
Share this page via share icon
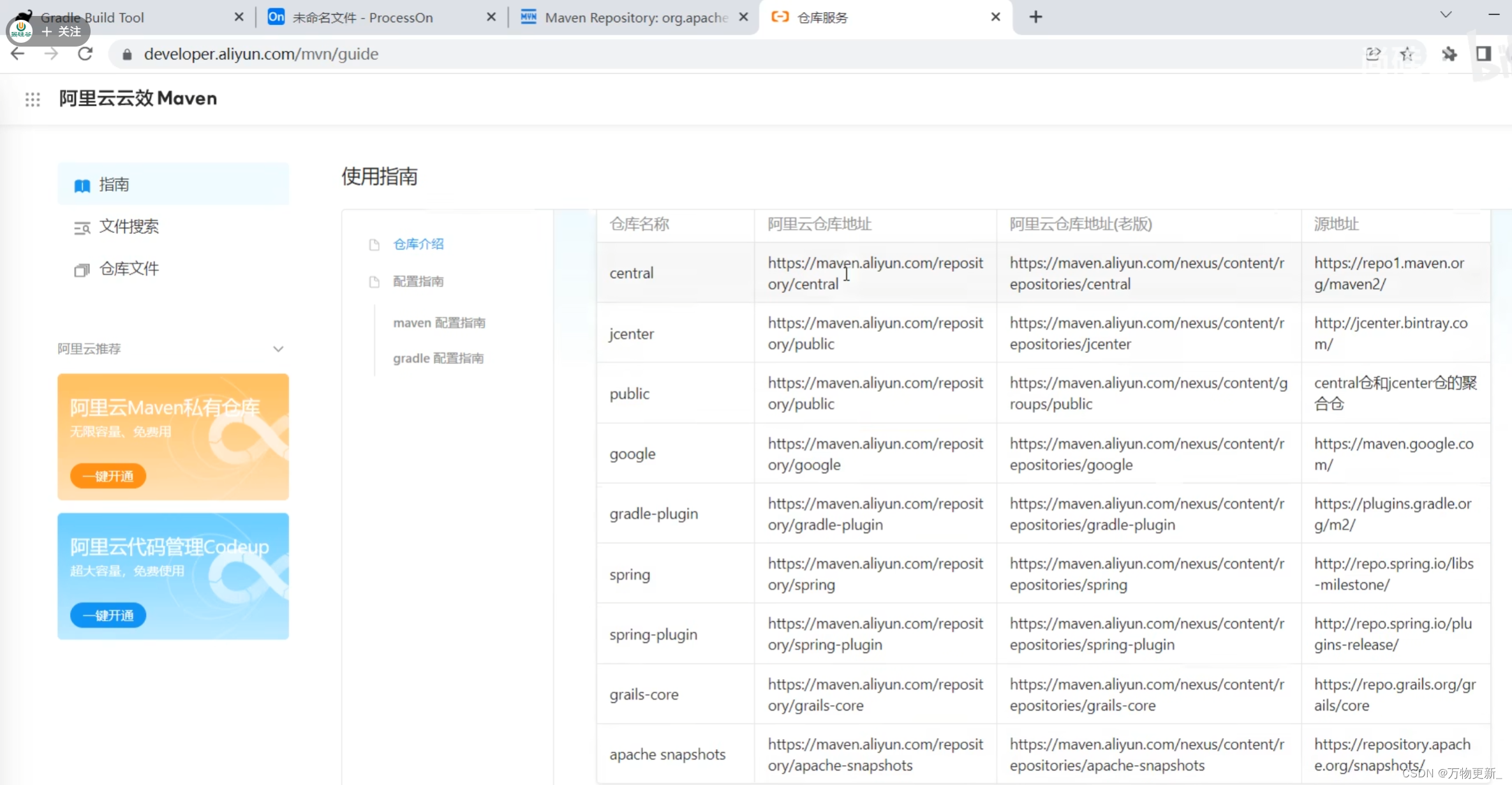click(x=1373, y=54)
